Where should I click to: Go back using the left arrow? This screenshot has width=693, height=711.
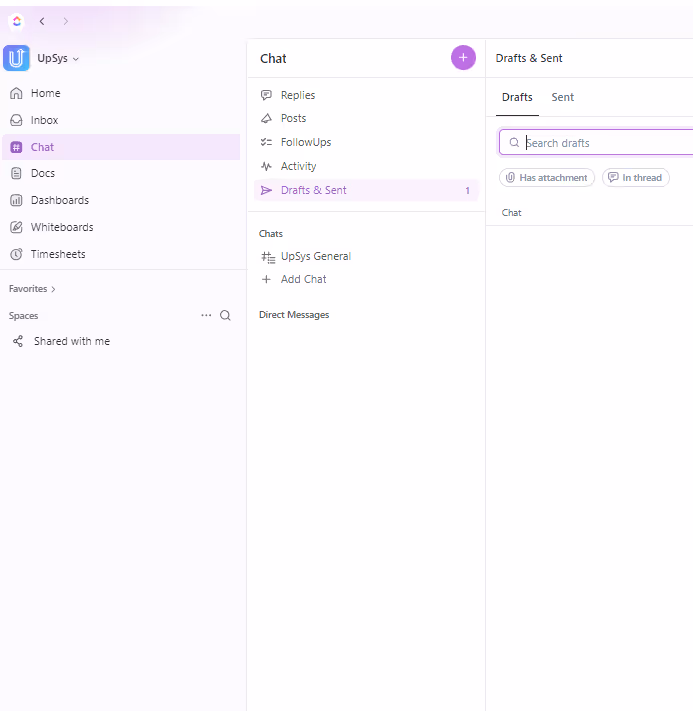click(42, 21)
